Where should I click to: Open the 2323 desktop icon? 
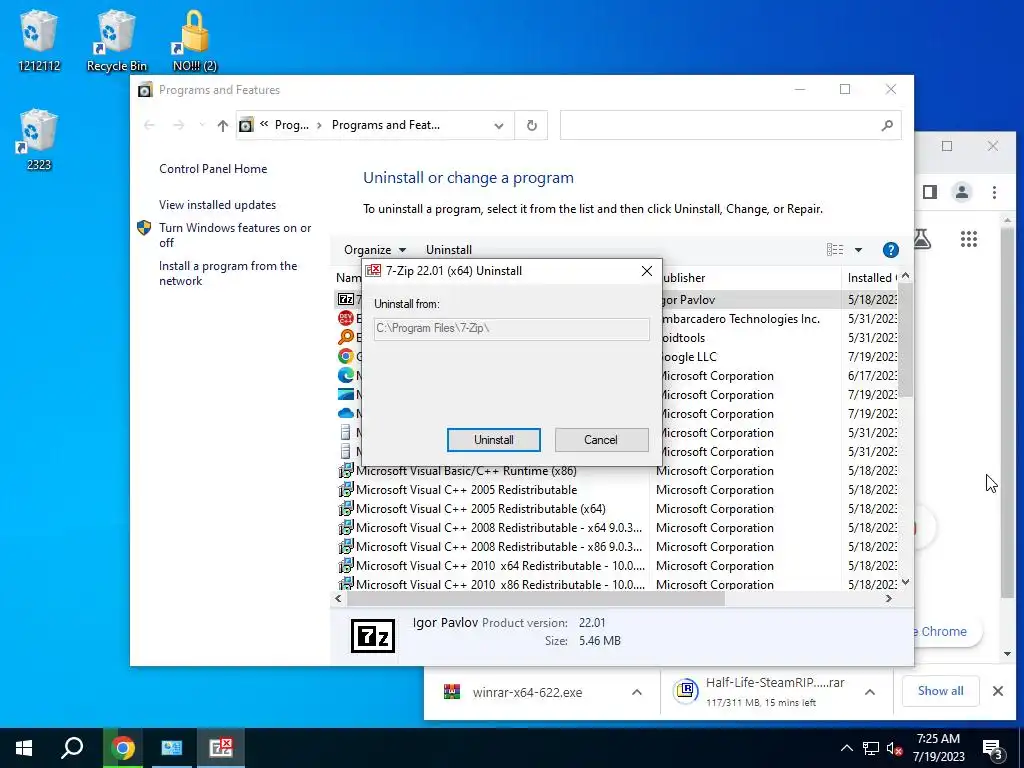pyautogui.click(x=39, y=140)
